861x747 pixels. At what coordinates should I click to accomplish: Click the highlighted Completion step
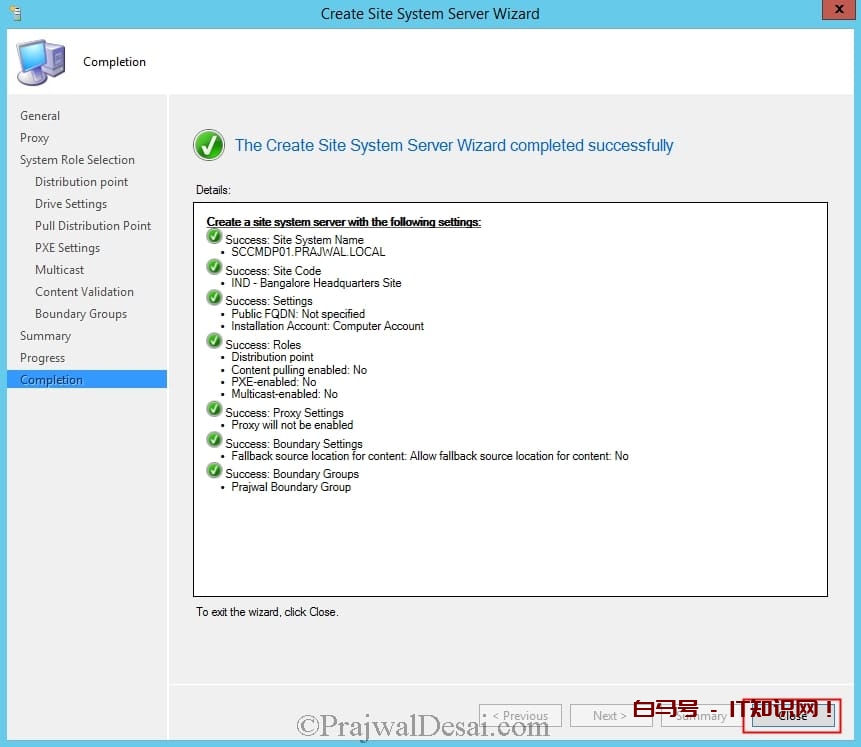coord(52,380)
